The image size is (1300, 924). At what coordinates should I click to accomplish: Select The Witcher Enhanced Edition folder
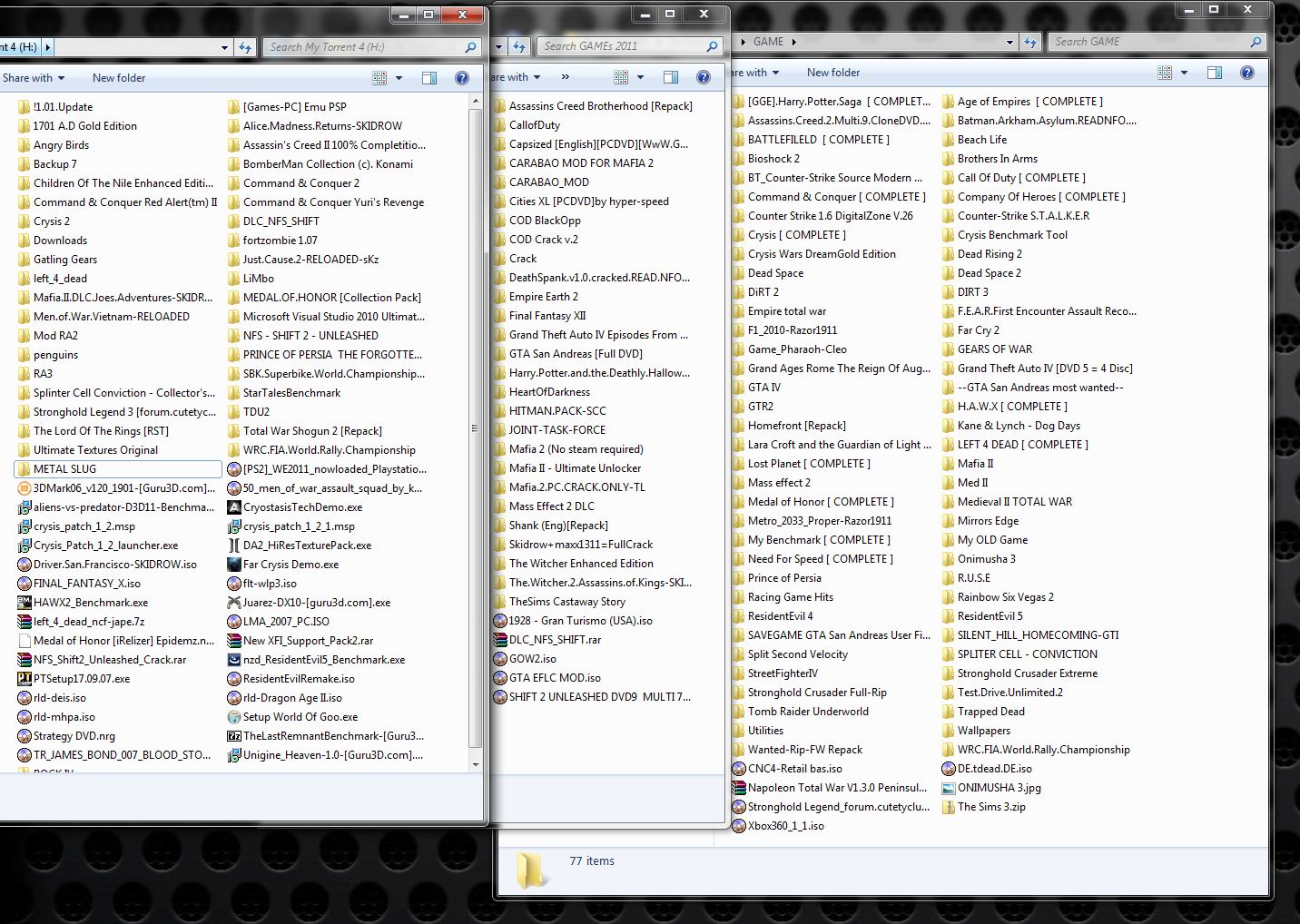coord(573,564)
